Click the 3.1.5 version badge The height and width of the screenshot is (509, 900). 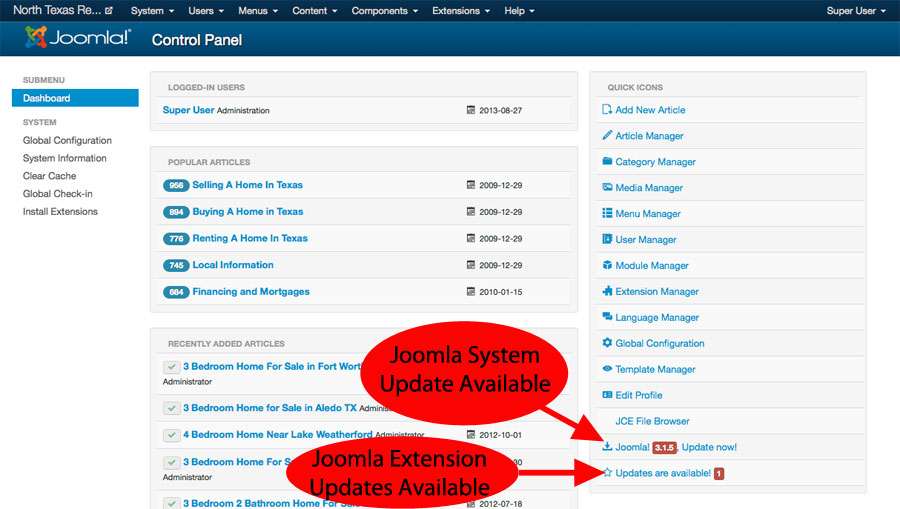[664, 448]
